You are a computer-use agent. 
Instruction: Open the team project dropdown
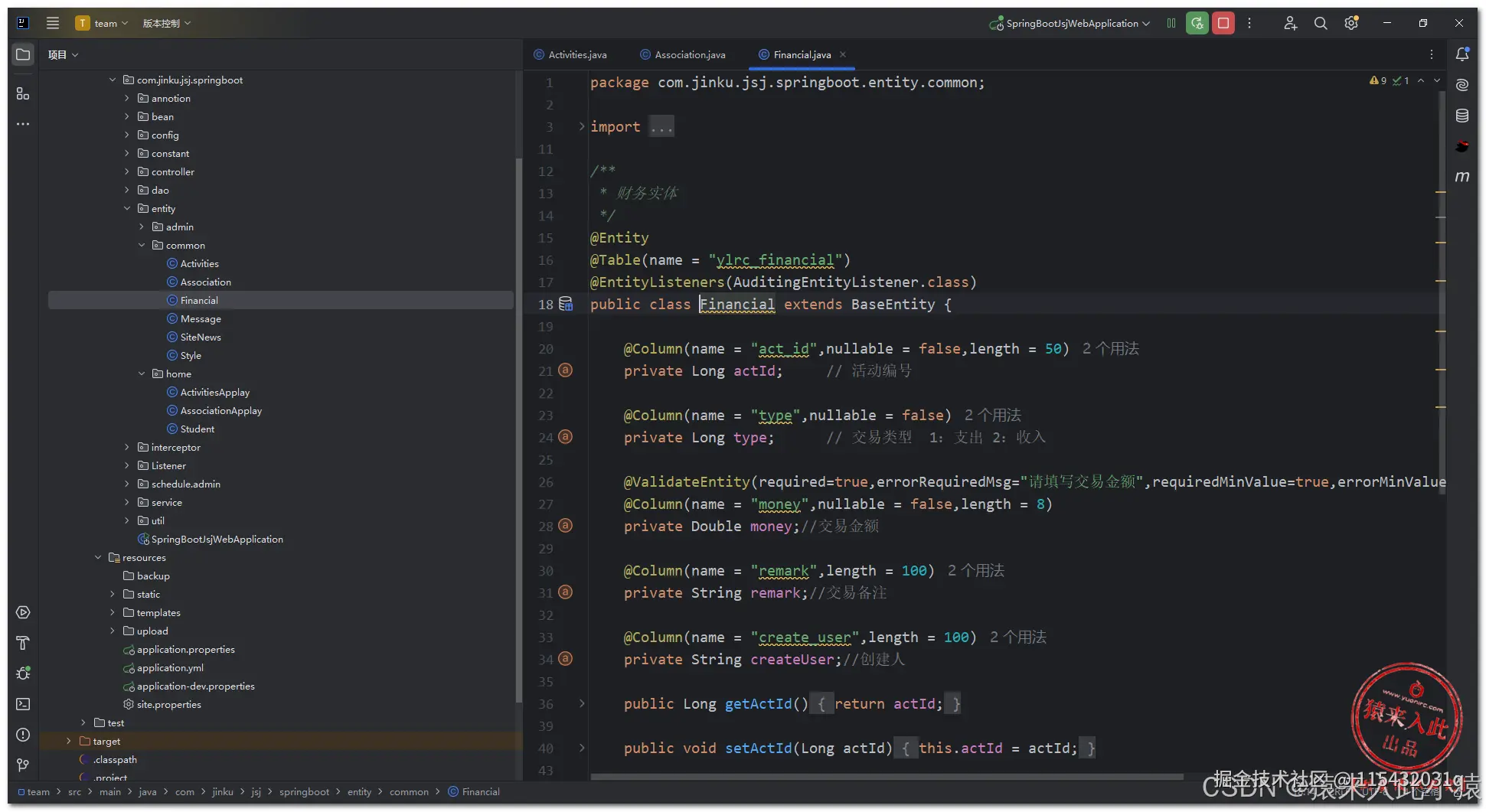[x=102, y=23]
